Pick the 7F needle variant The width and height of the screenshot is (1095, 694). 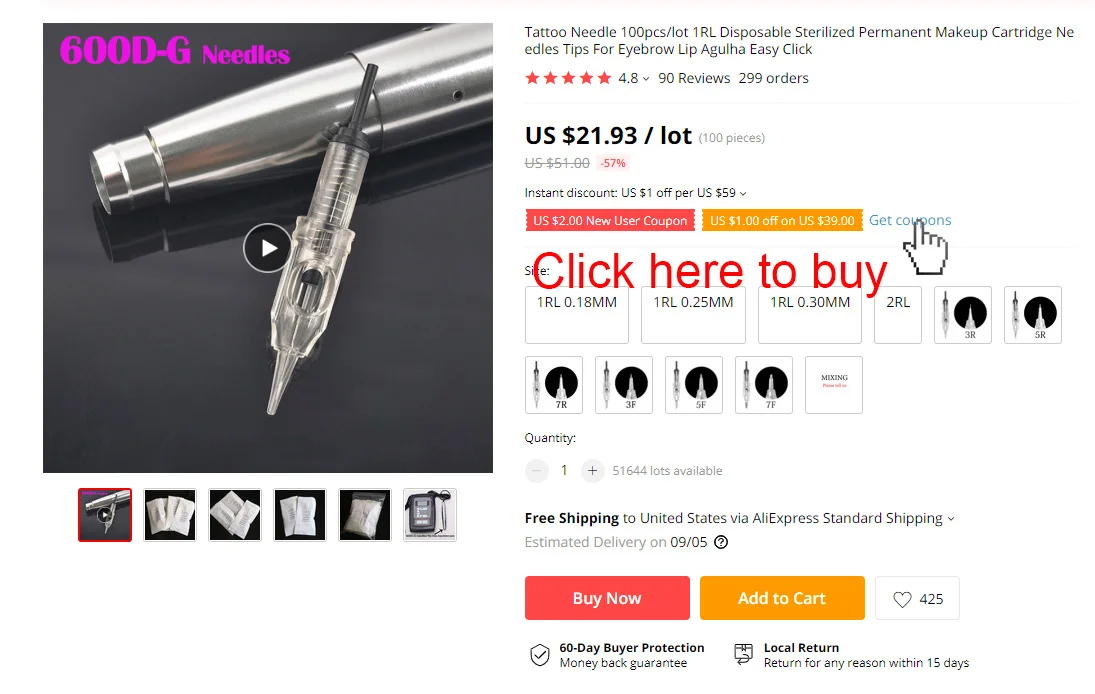click(763, 385)
